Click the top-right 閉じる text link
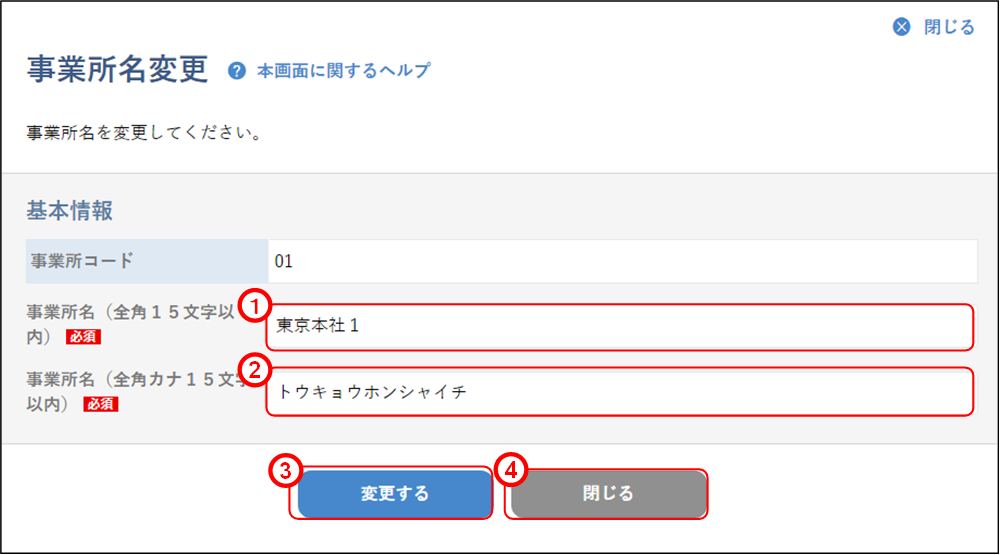This screenshot has width=1000, height=555. [x=948, y=27]
